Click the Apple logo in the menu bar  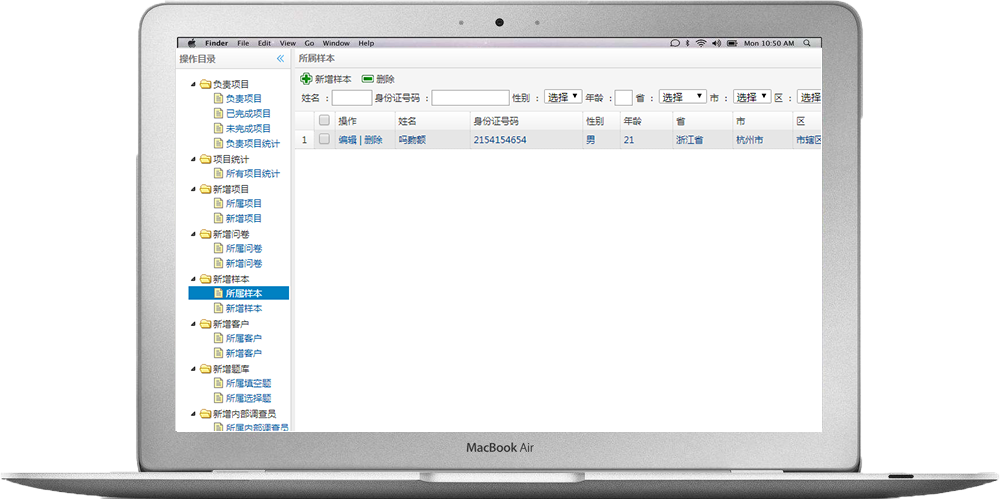pos(191,43)
